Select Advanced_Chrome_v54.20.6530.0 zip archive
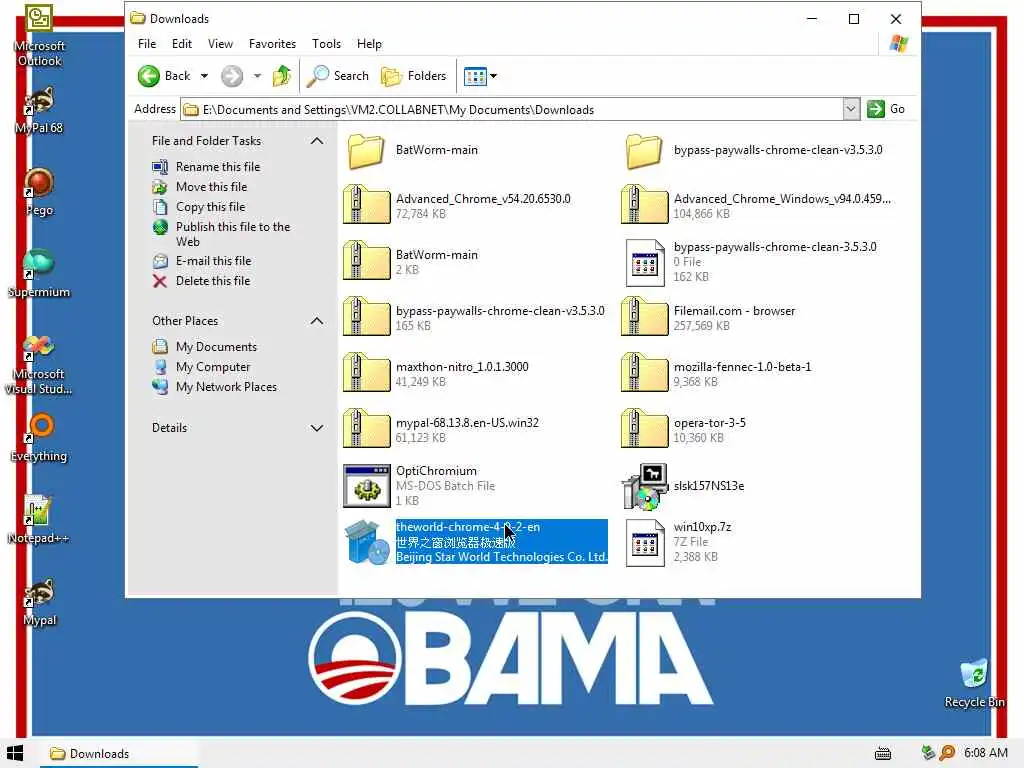This screenshot has width=1024, height=768. click(x=457, y=205)
